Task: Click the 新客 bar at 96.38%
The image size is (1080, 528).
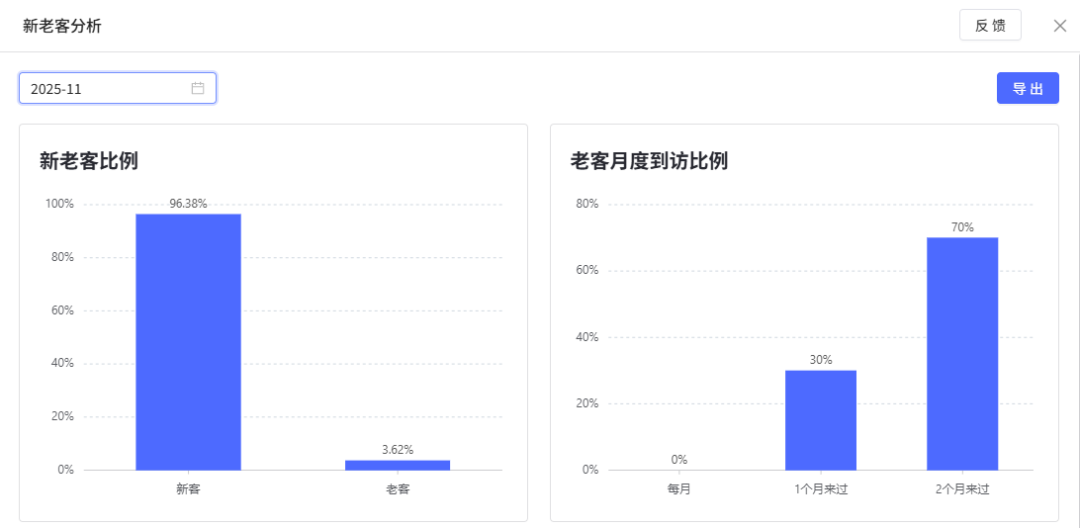Action: click(x=188, y=341)
